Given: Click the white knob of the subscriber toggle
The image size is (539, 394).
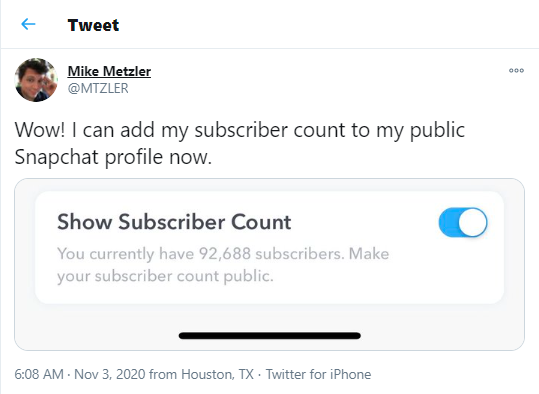Looking at the screenshot, I should click(x=473, y=222).
